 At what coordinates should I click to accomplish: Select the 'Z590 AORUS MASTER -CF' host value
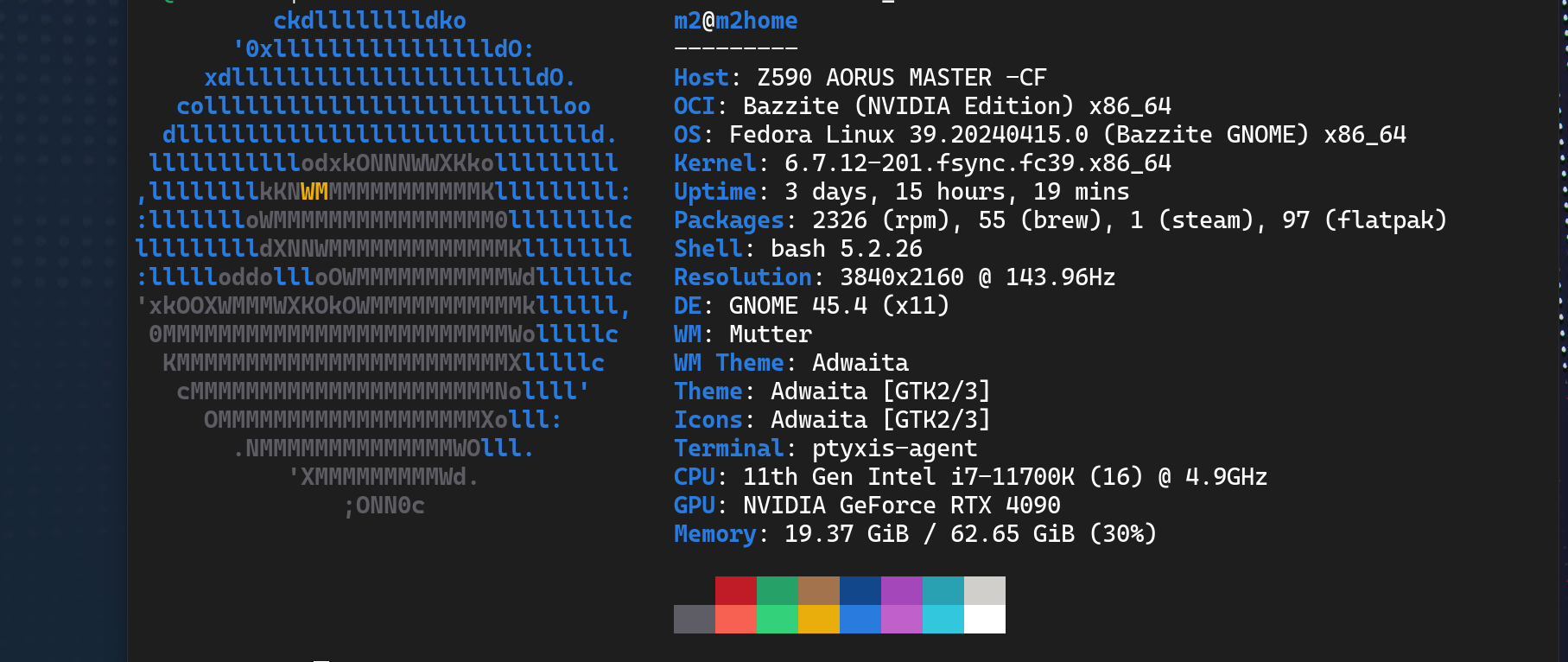click(x=902, y=78)
